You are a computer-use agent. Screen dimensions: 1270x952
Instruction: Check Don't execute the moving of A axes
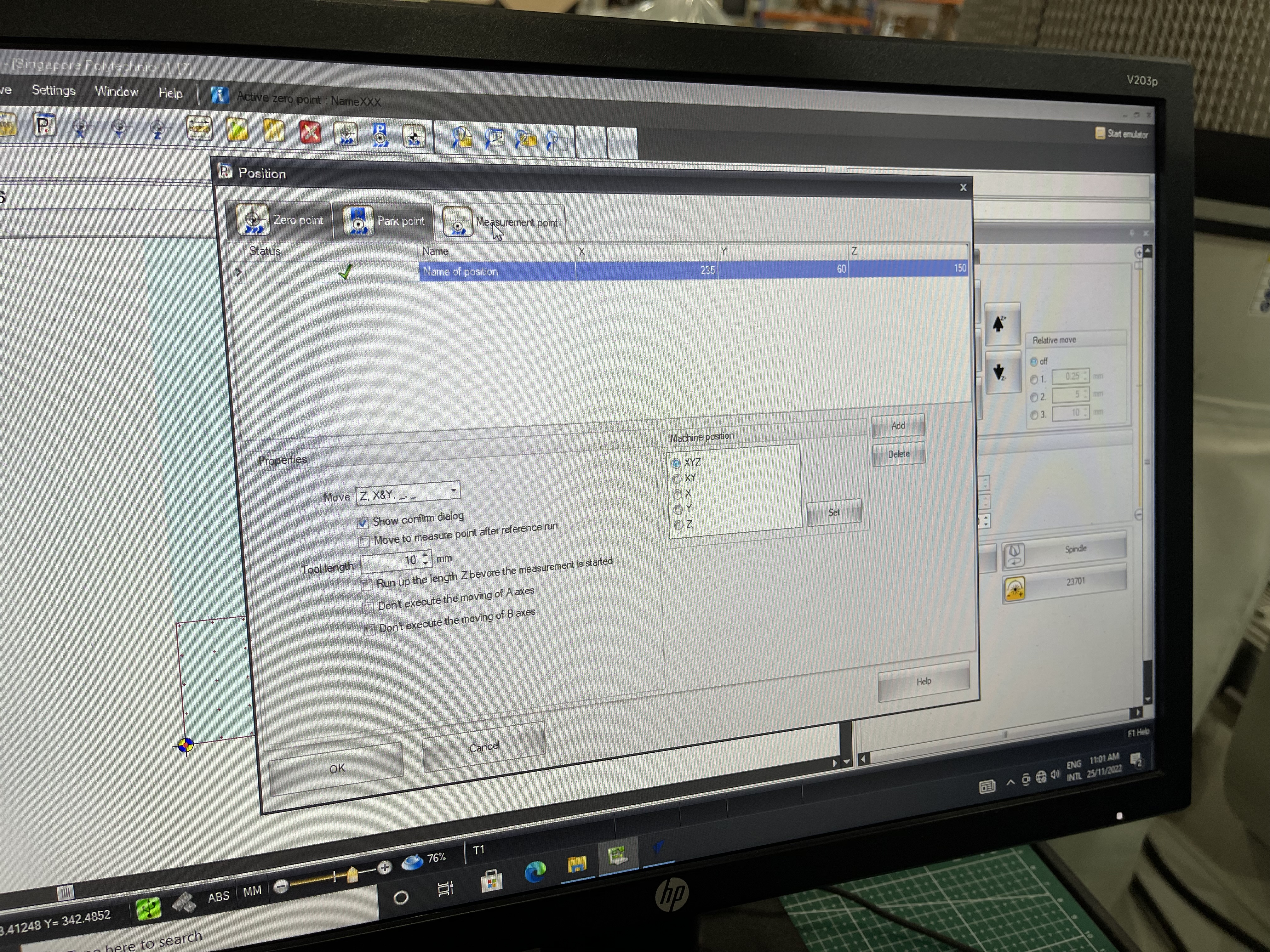[368, 608]
